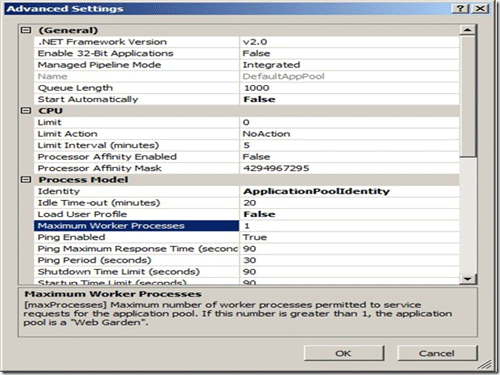
Task: Click the help question mark button
Action: click(x=461, y=8)
